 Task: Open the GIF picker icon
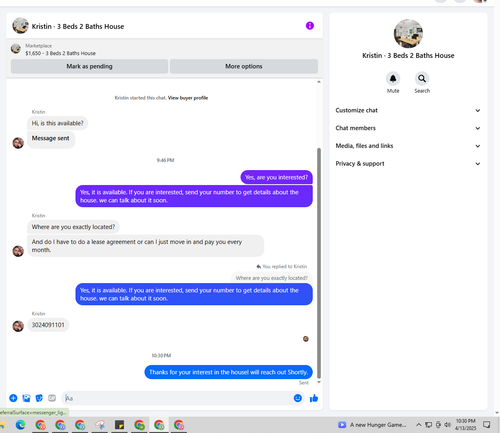click(x=52, y=398)
